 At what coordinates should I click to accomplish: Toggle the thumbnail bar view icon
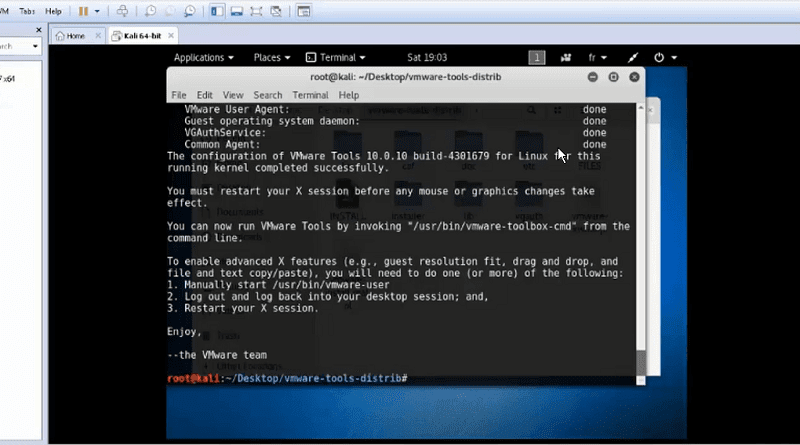coord(237,11)
